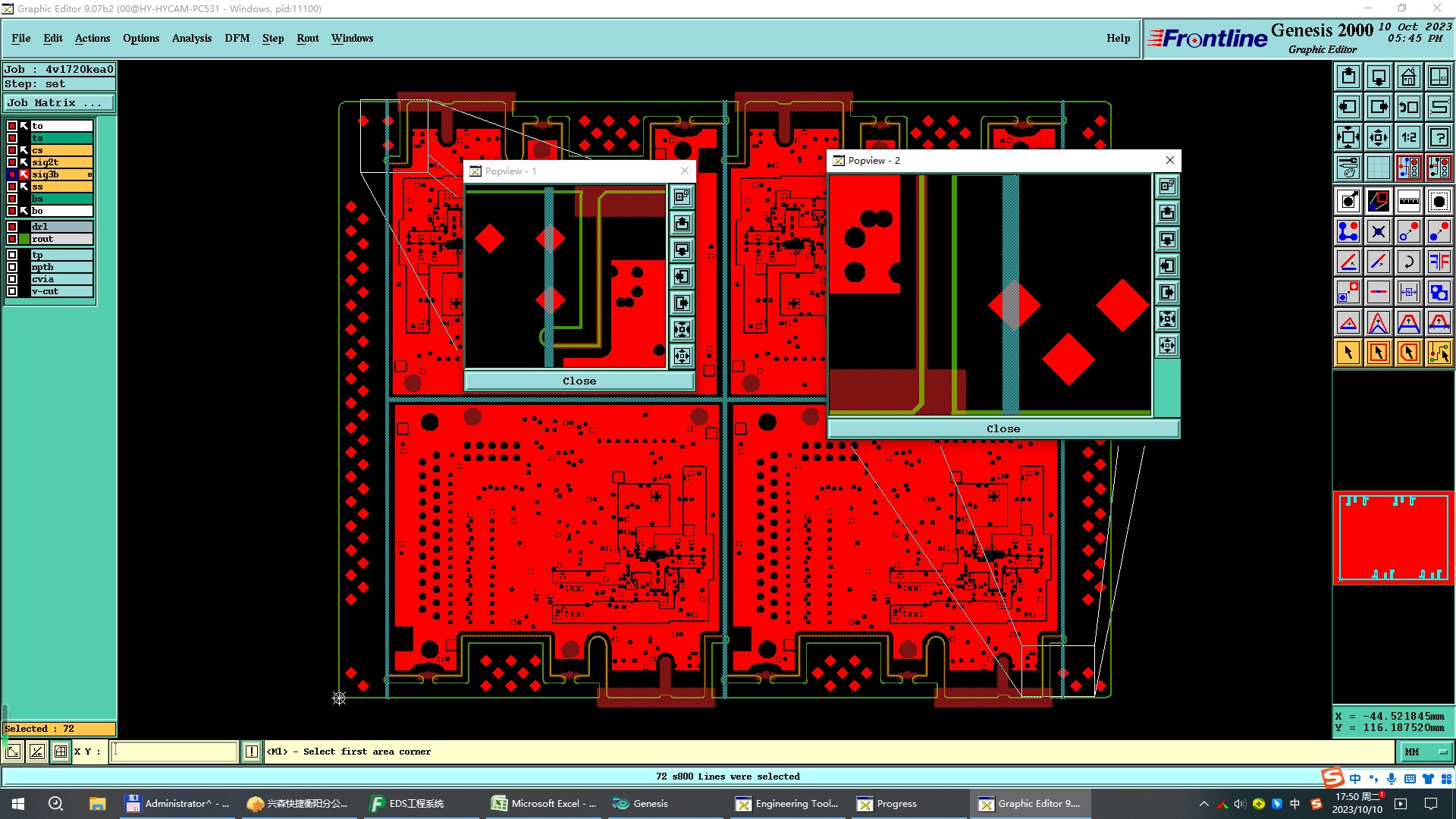This screenshot has height=819, width=1456.
Task: Enable display of layer npth
Action: (12, 267)
